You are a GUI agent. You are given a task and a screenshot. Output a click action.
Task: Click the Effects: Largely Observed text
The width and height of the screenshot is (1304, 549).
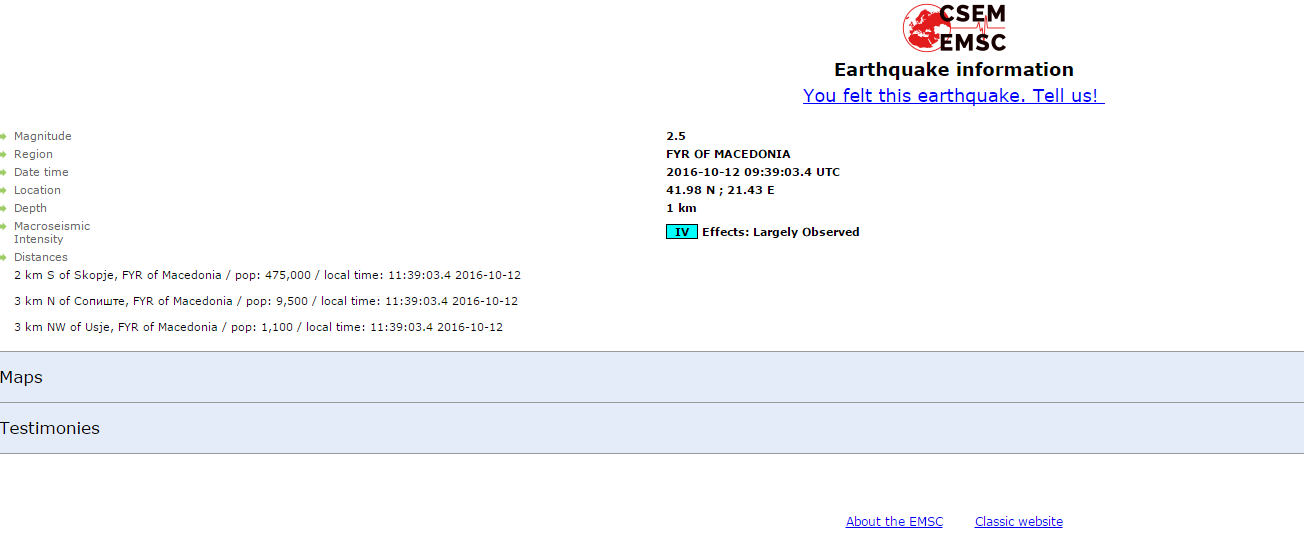(x=781, y=232)
